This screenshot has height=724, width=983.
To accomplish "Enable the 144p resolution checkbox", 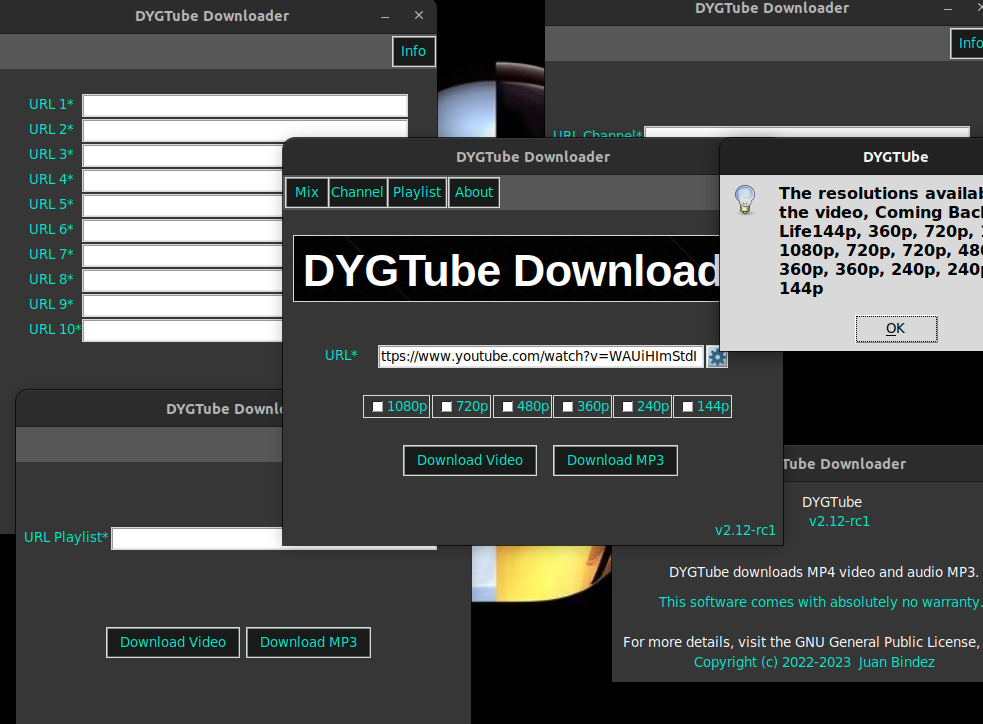I will pyautogui.click(x=688, y=407).
